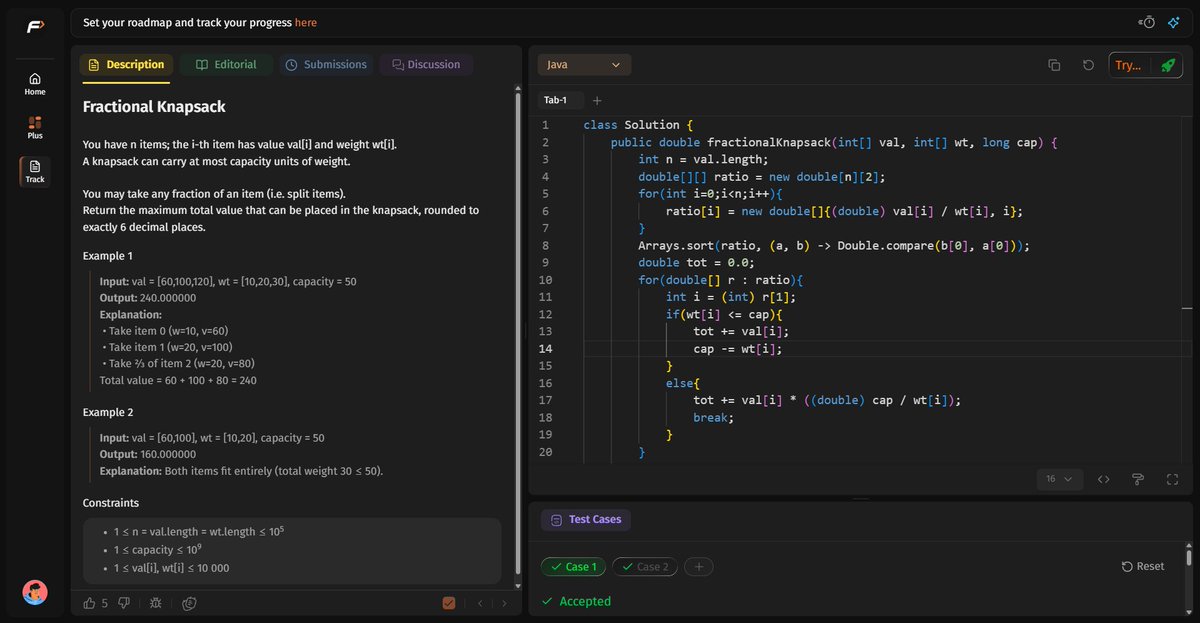
Task: Click the Accepted status text
Action: 585,601
